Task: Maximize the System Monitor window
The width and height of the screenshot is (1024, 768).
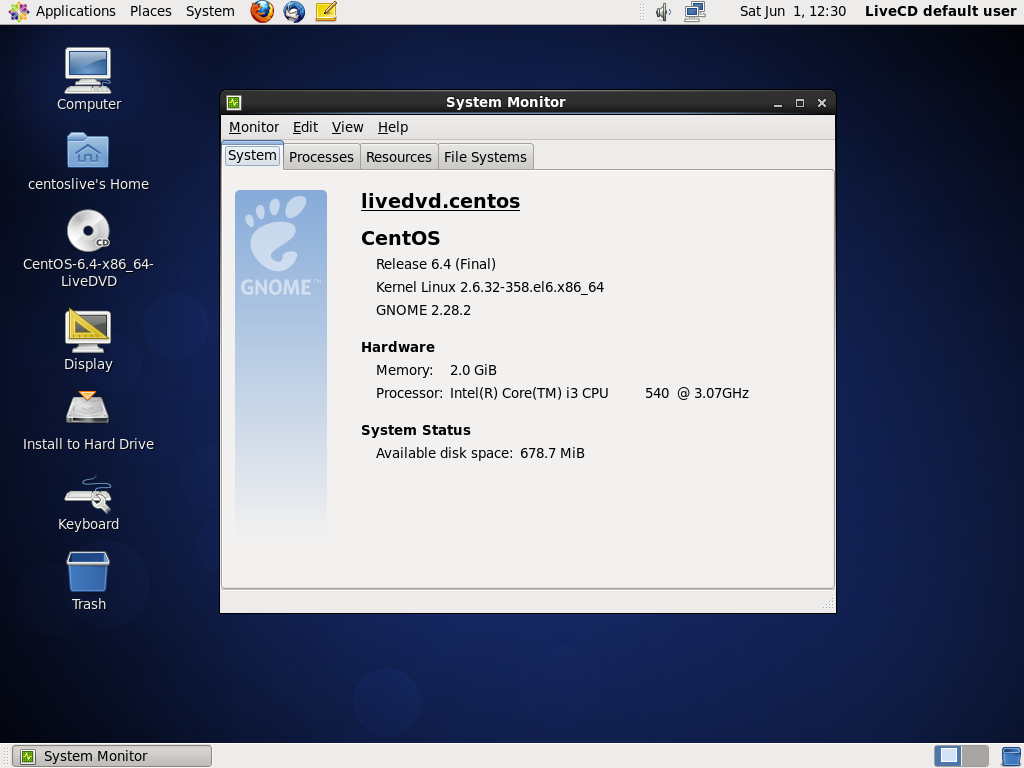Action: (799, 103)
